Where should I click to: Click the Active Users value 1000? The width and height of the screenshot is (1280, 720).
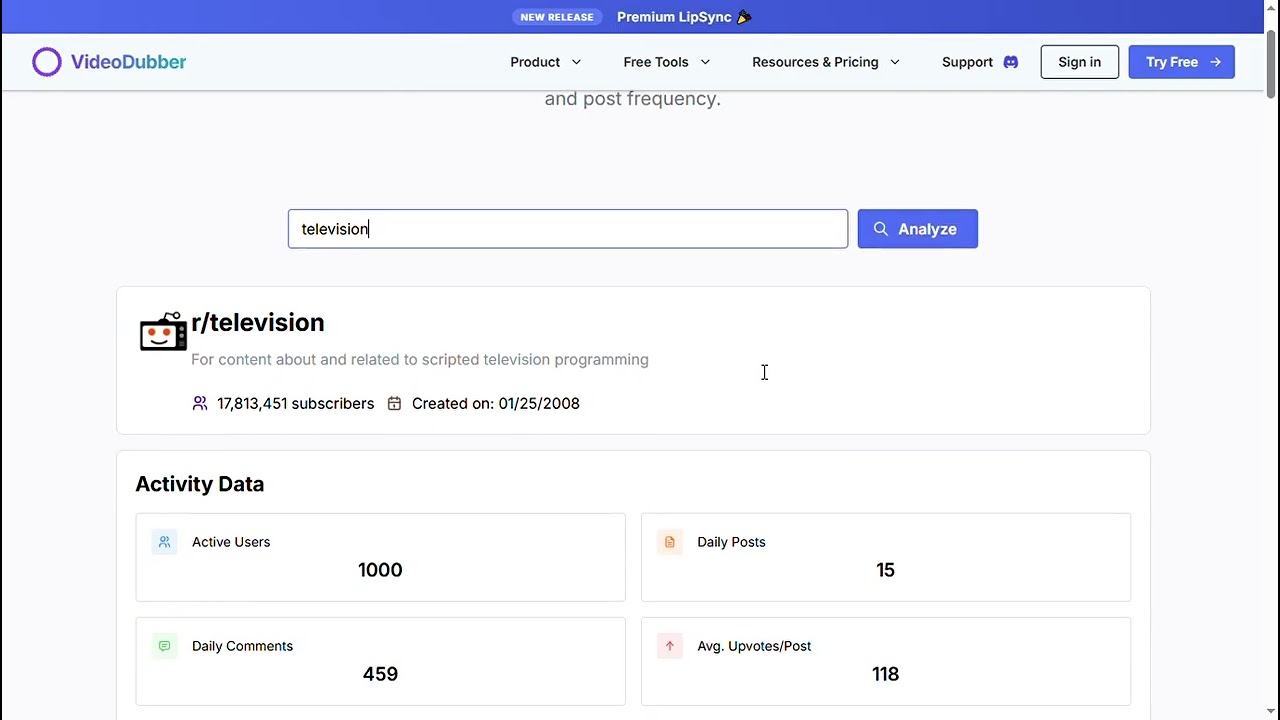(x=380, y=570)
